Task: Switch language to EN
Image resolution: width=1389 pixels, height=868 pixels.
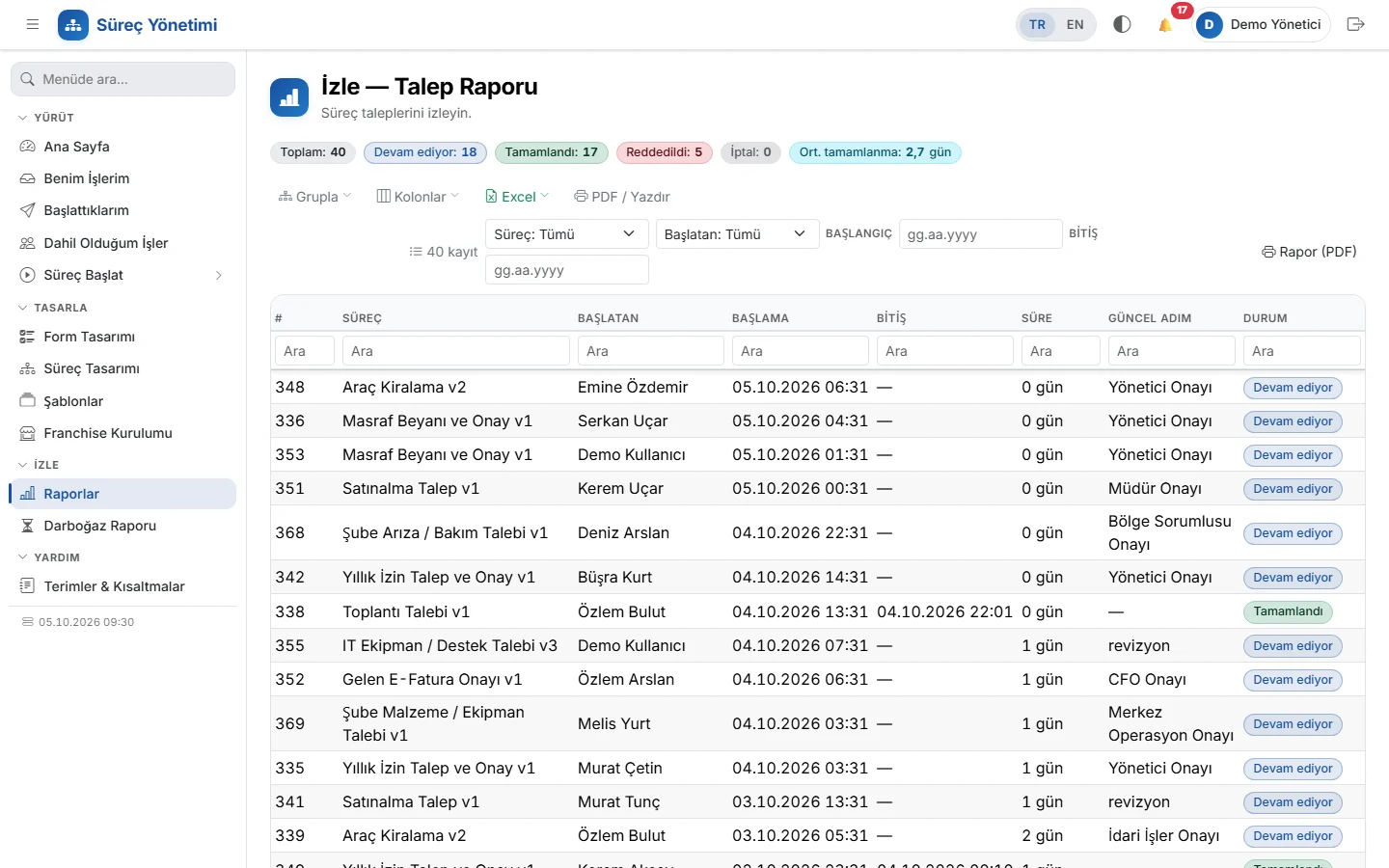Action: coord(1075,25)
